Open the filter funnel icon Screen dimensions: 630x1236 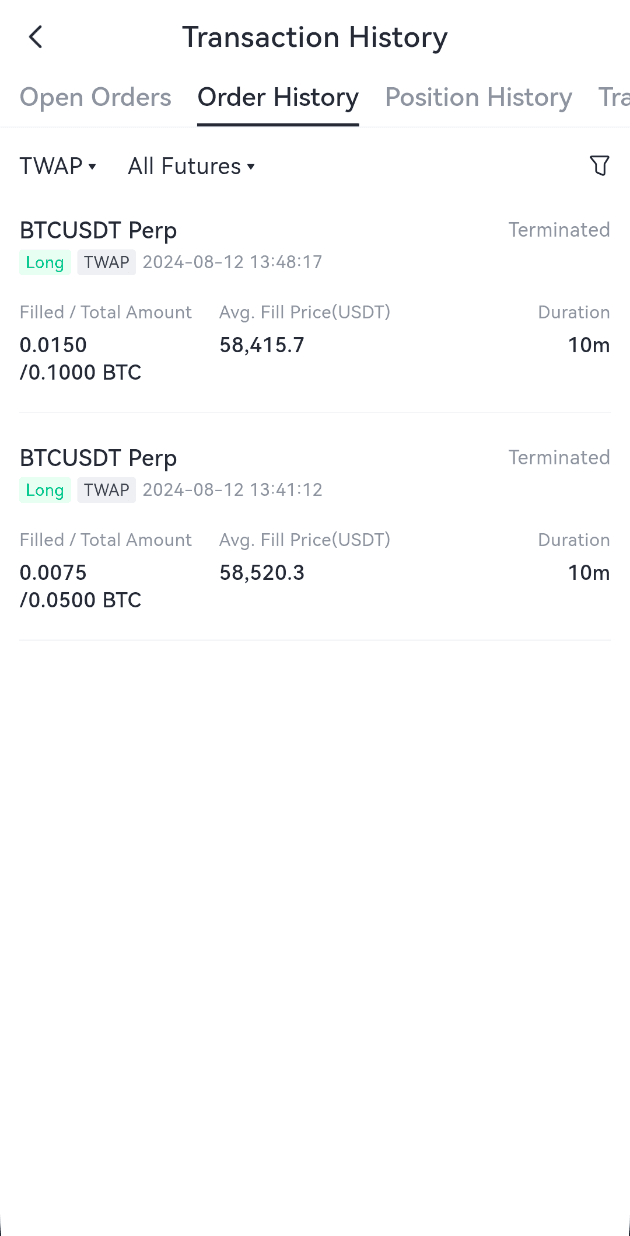599,166
